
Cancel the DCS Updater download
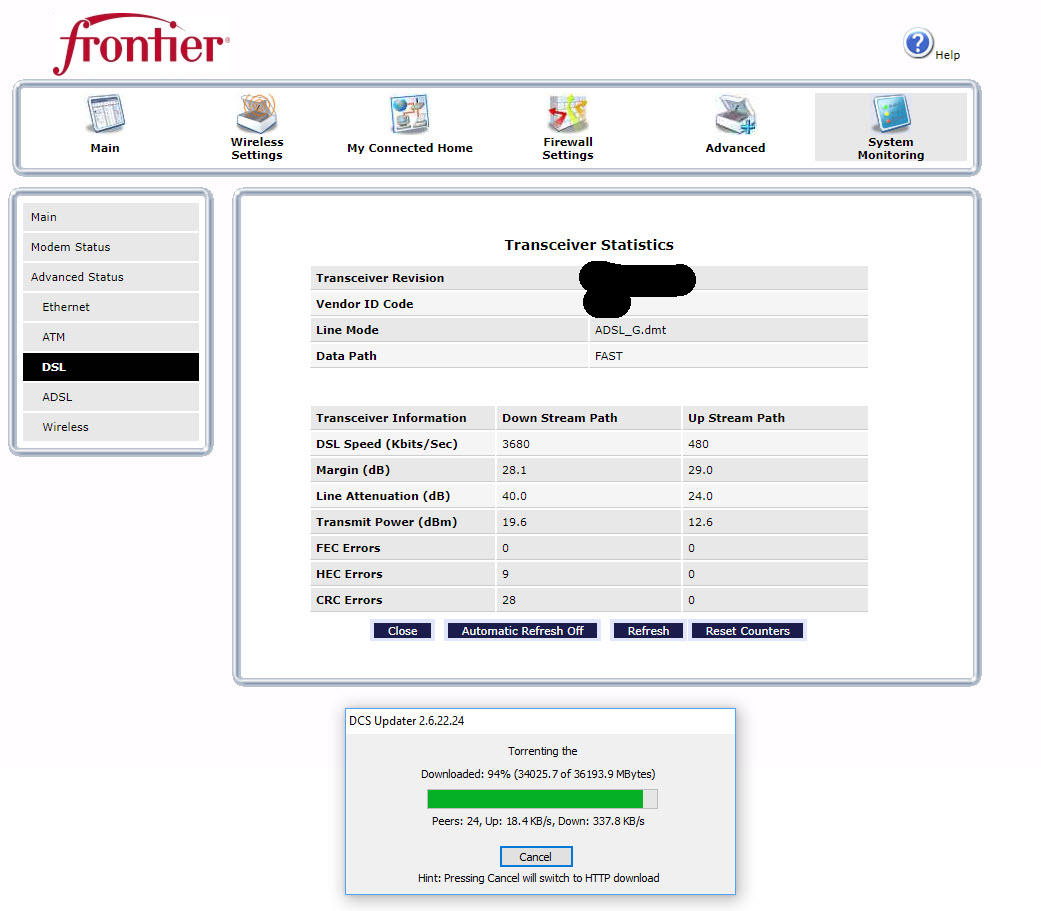(536, 857)
